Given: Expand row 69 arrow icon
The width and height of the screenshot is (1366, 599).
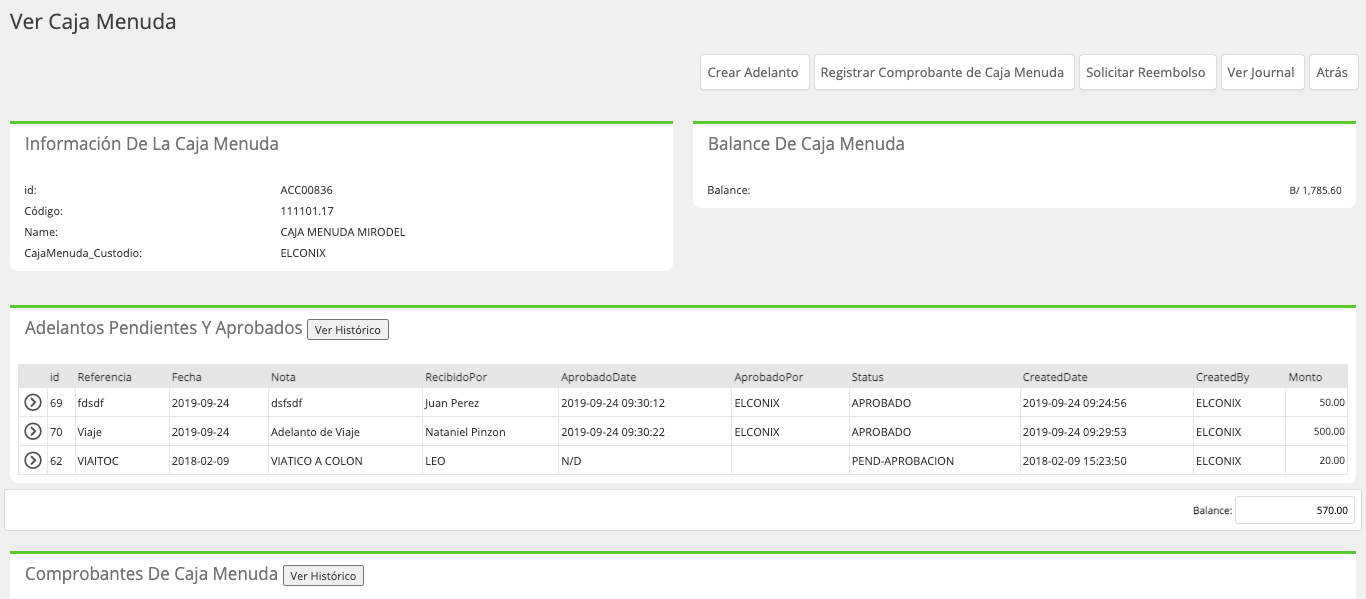Looking at the screenshot, I should 32,403.
